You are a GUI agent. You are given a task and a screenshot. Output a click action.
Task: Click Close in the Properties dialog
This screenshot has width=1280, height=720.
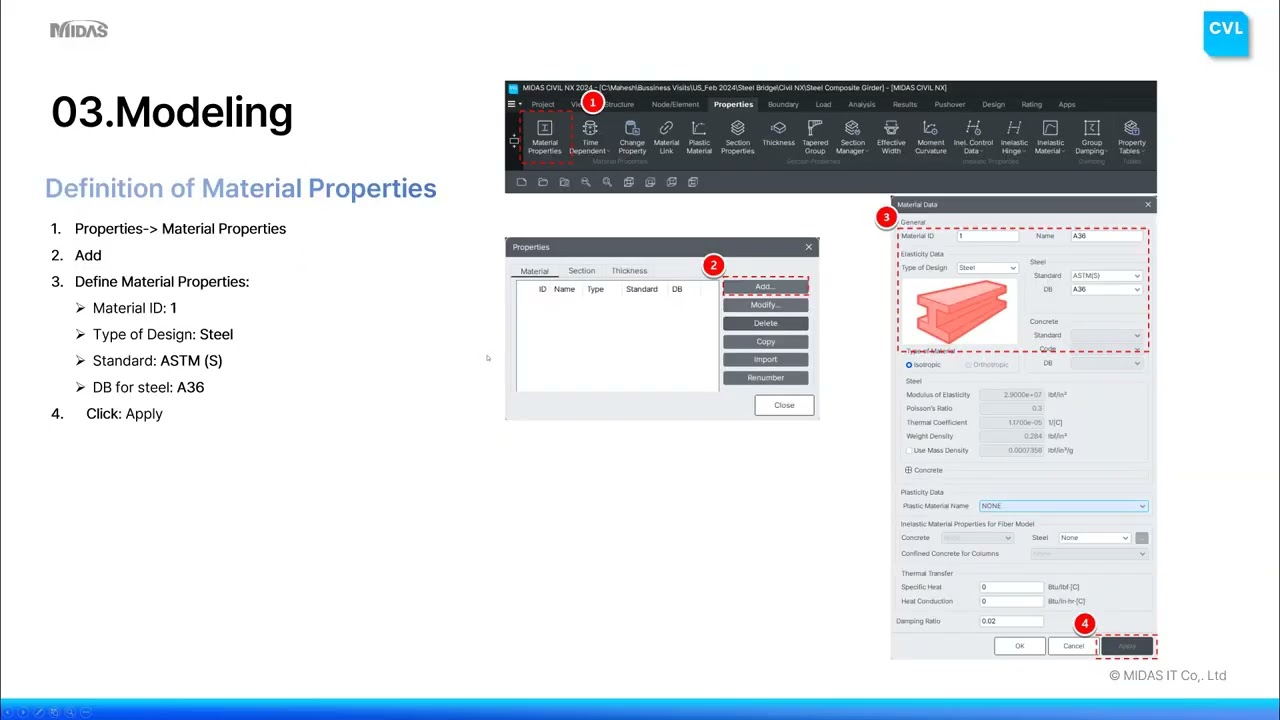point(784,405)
